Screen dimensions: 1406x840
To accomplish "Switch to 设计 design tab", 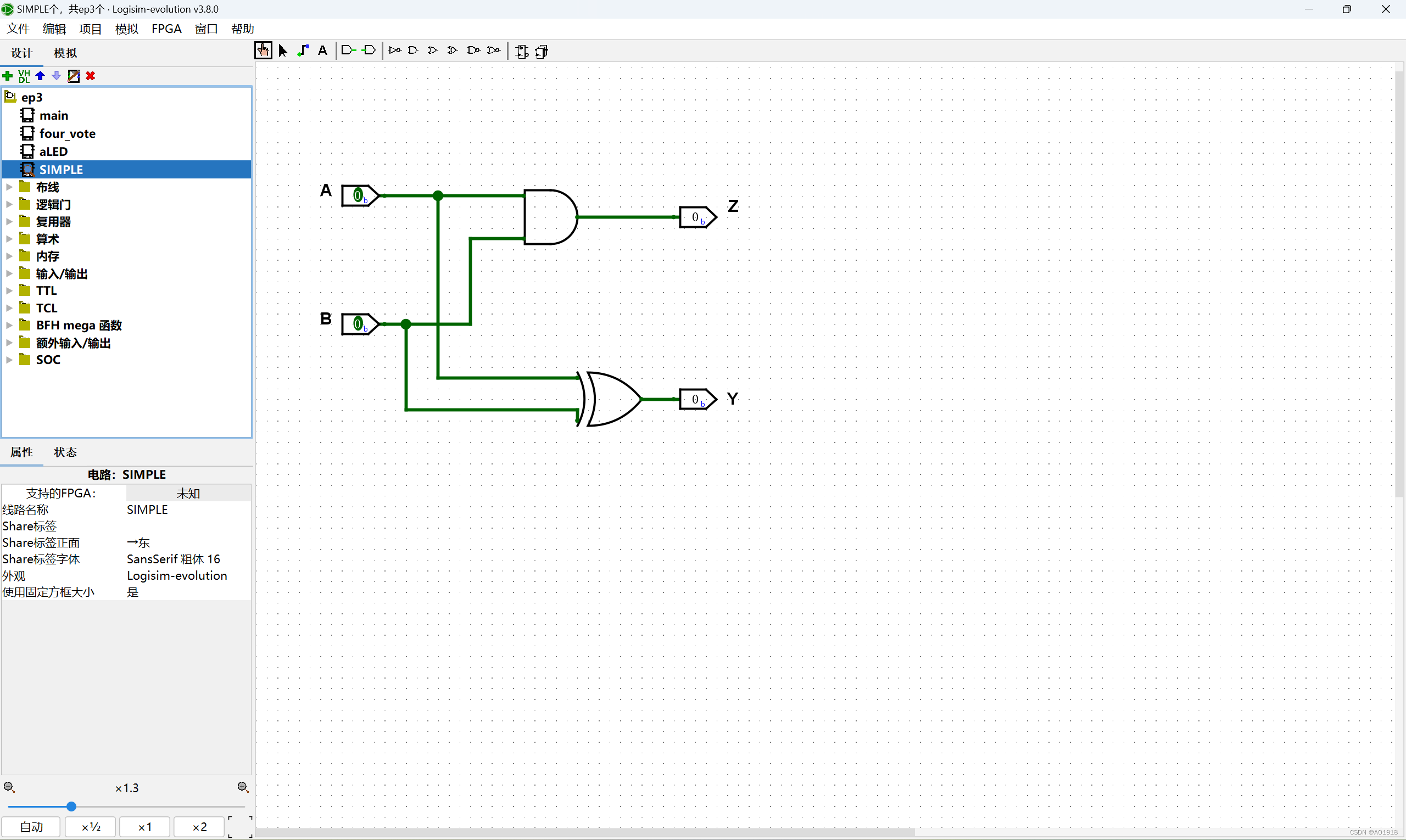I will click(x=22, y=52).
